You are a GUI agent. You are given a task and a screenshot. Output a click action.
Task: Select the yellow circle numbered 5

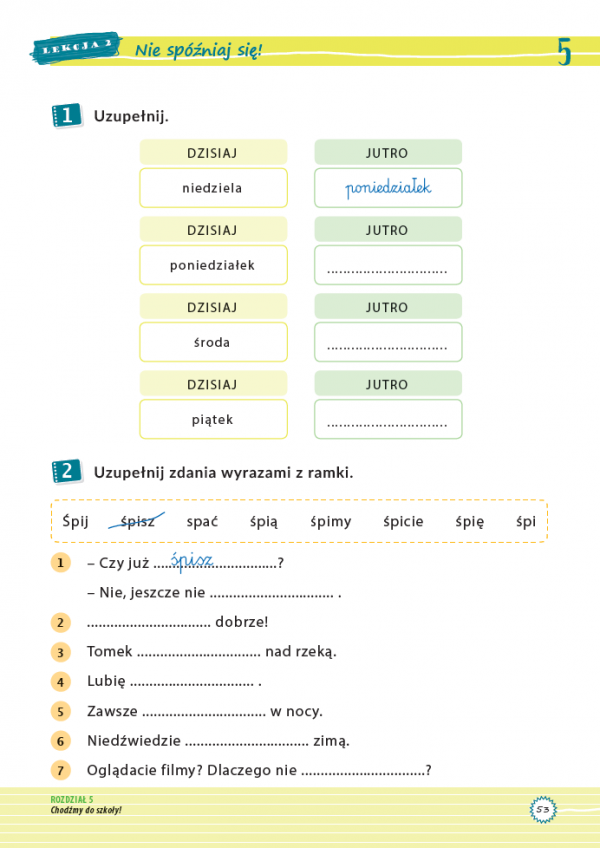60,712
